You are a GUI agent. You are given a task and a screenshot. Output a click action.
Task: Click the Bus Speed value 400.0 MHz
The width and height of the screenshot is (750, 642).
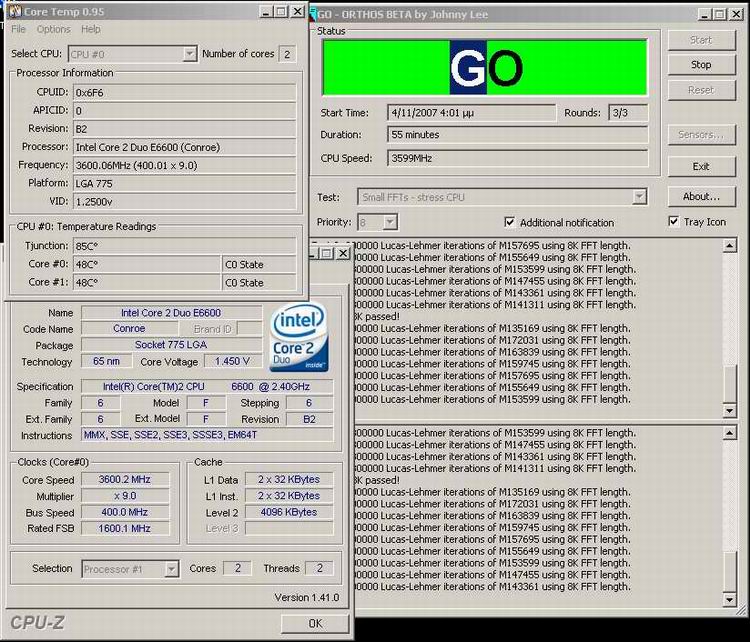click(x=125, y=512)
